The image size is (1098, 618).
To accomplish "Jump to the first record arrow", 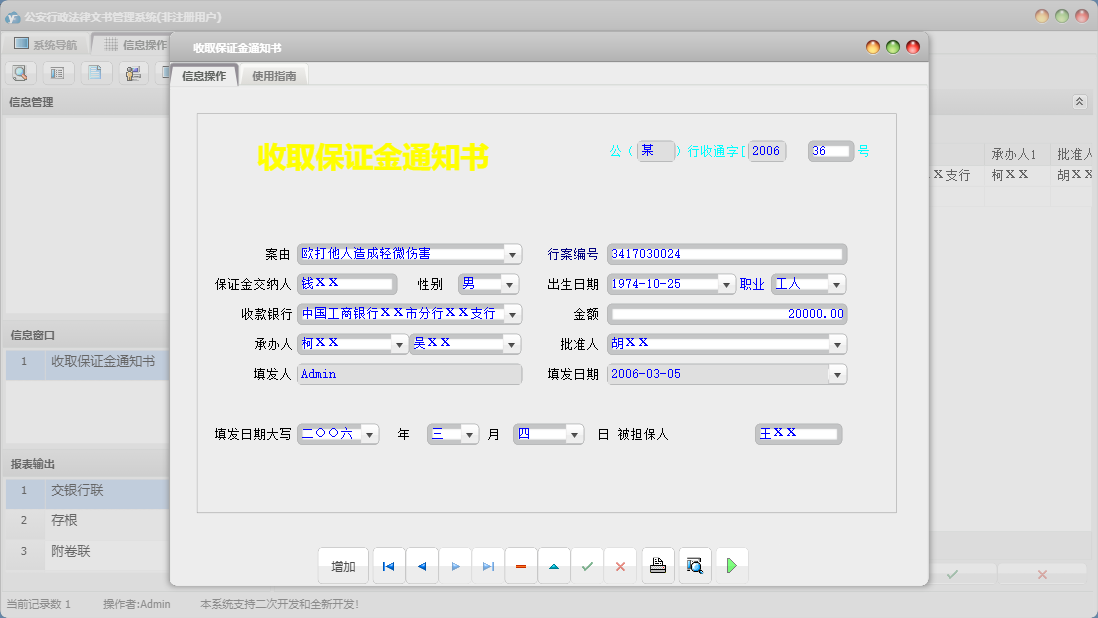I will click(388, 566).
